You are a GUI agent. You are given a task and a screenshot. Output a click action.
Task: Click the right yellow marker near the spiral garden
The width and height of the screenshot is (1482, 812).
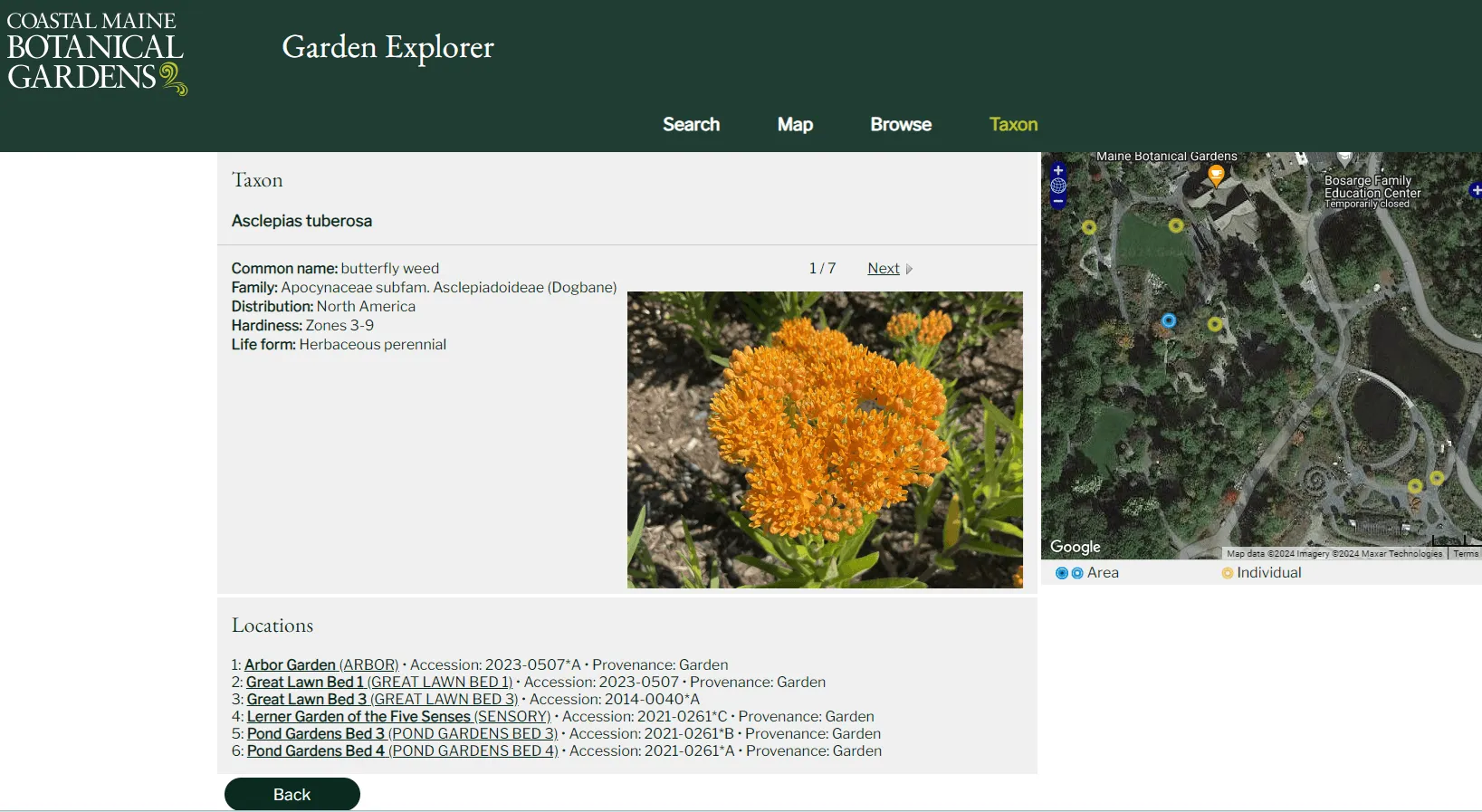pyautogui.click(x=1437, y=477)
